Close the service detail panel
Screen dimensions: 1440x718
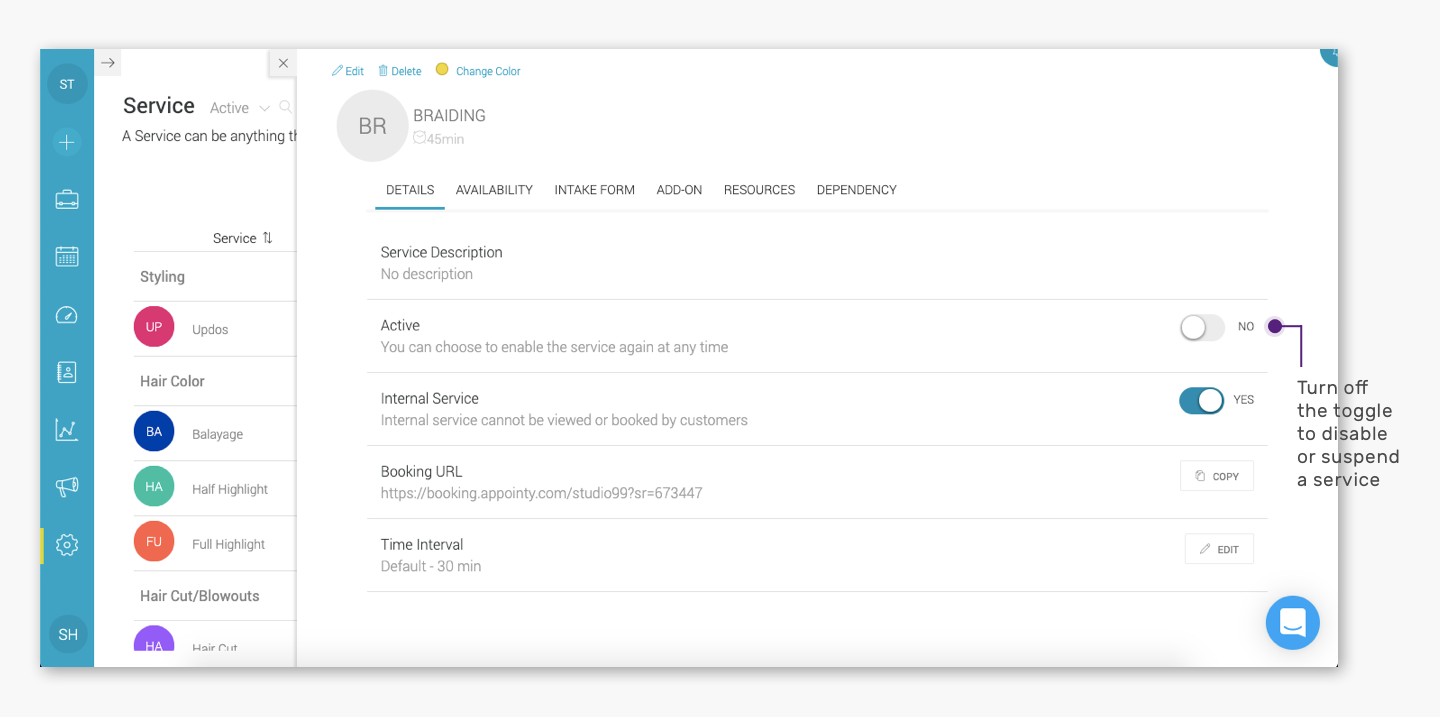click(283, 63)
